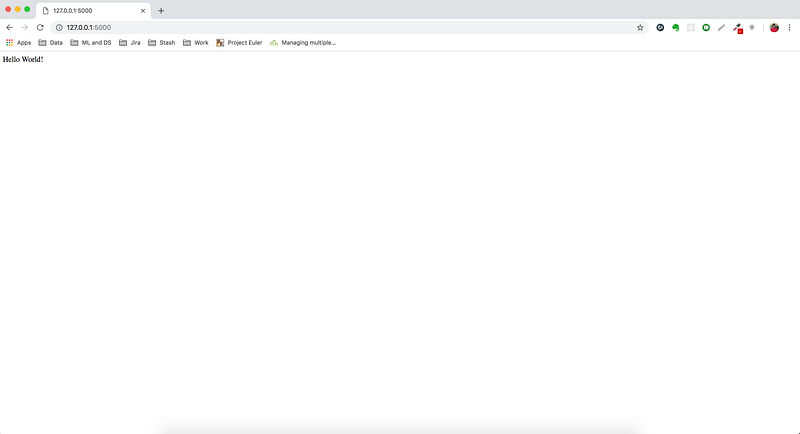Open the green circle extension icon
Image resolution: width=800 pixels, height=434 pixels.
point(706,28)
